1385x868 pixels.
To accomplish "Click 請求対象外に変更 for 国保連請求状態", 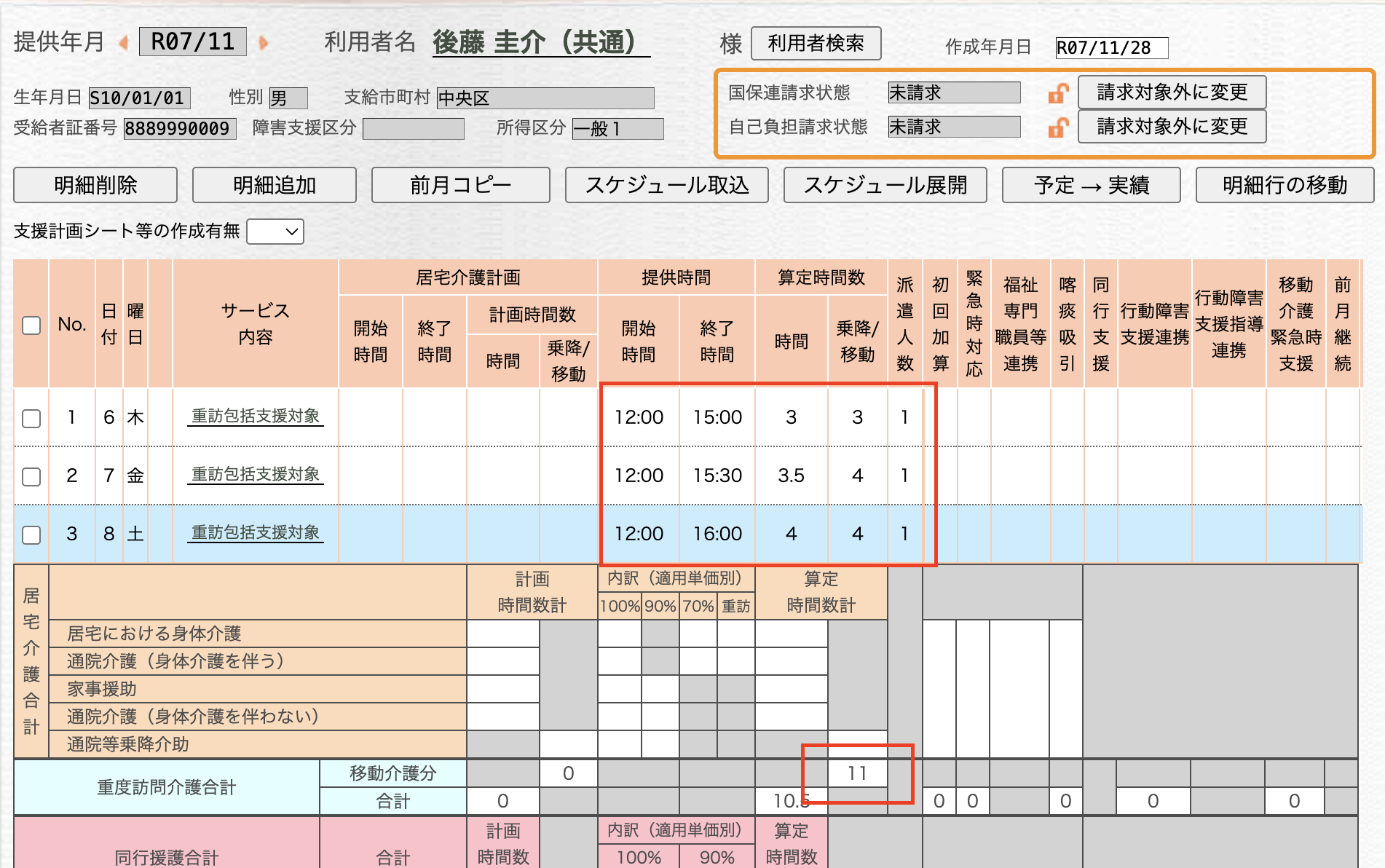I will click(1171, 92).
